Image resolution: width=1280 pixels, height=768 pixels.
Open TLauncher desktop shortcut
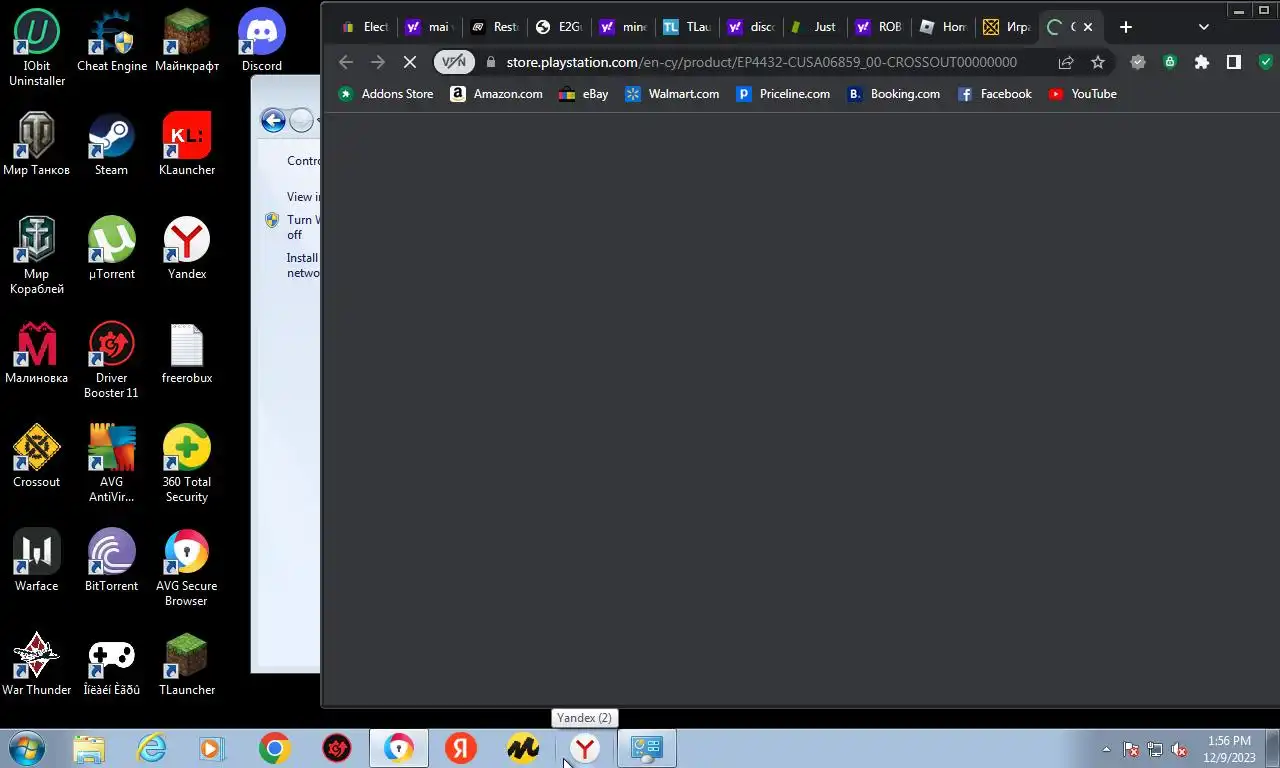[187, 665]
